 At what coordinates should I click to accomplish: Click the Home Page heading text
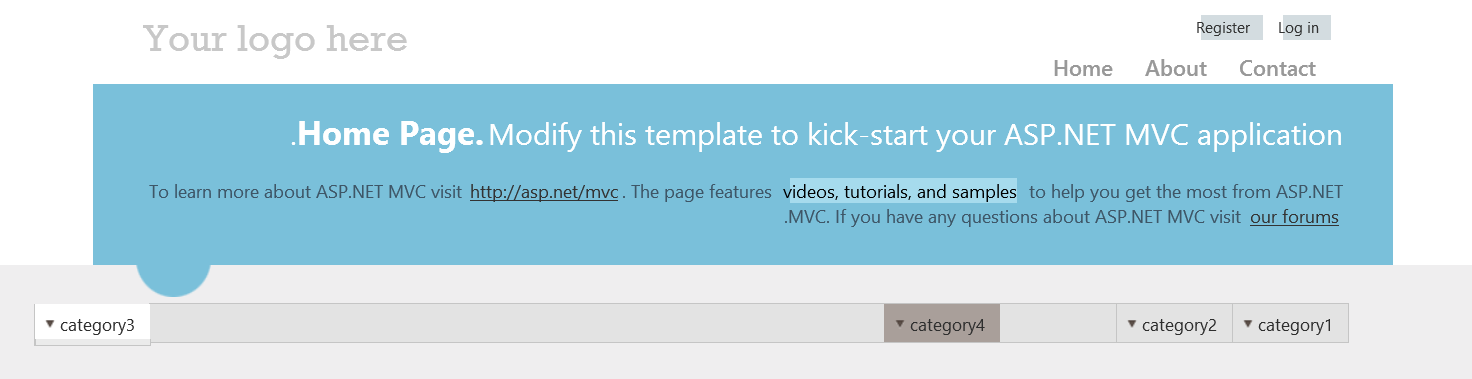point(391,134)
